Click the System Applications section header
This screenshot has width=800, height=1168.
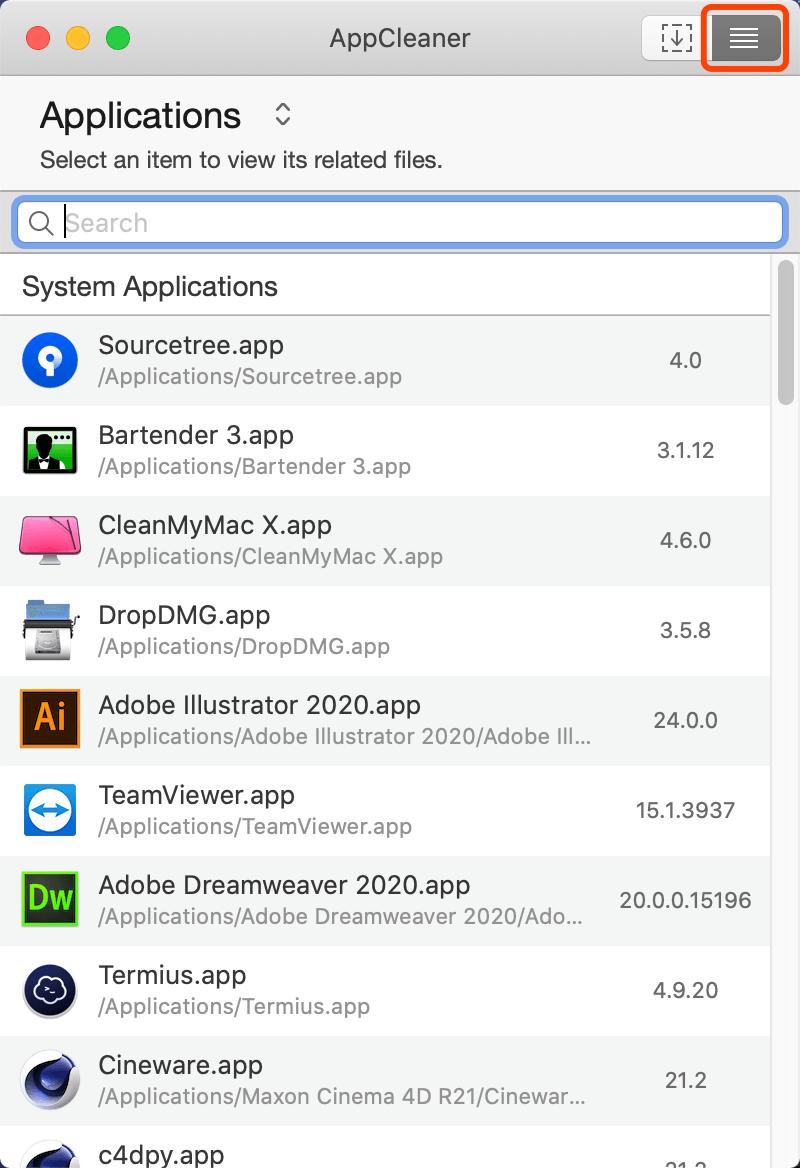[x=150, y=287]
